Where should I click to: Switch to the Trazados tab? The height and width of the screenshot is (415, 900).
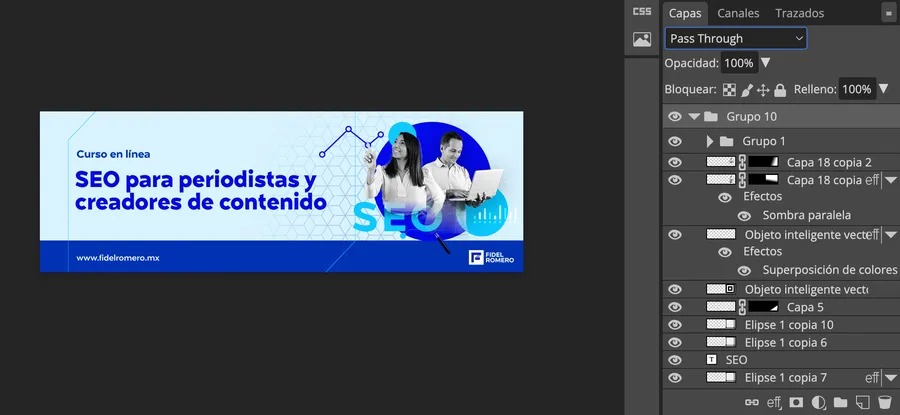[x=799, y=13]
